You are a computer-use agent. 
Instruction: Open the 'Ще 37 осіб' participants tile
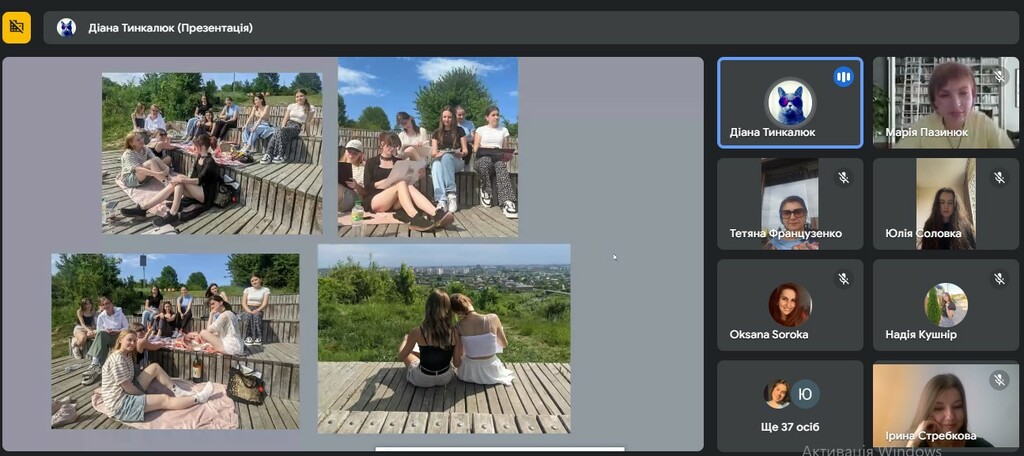point(790,405)
